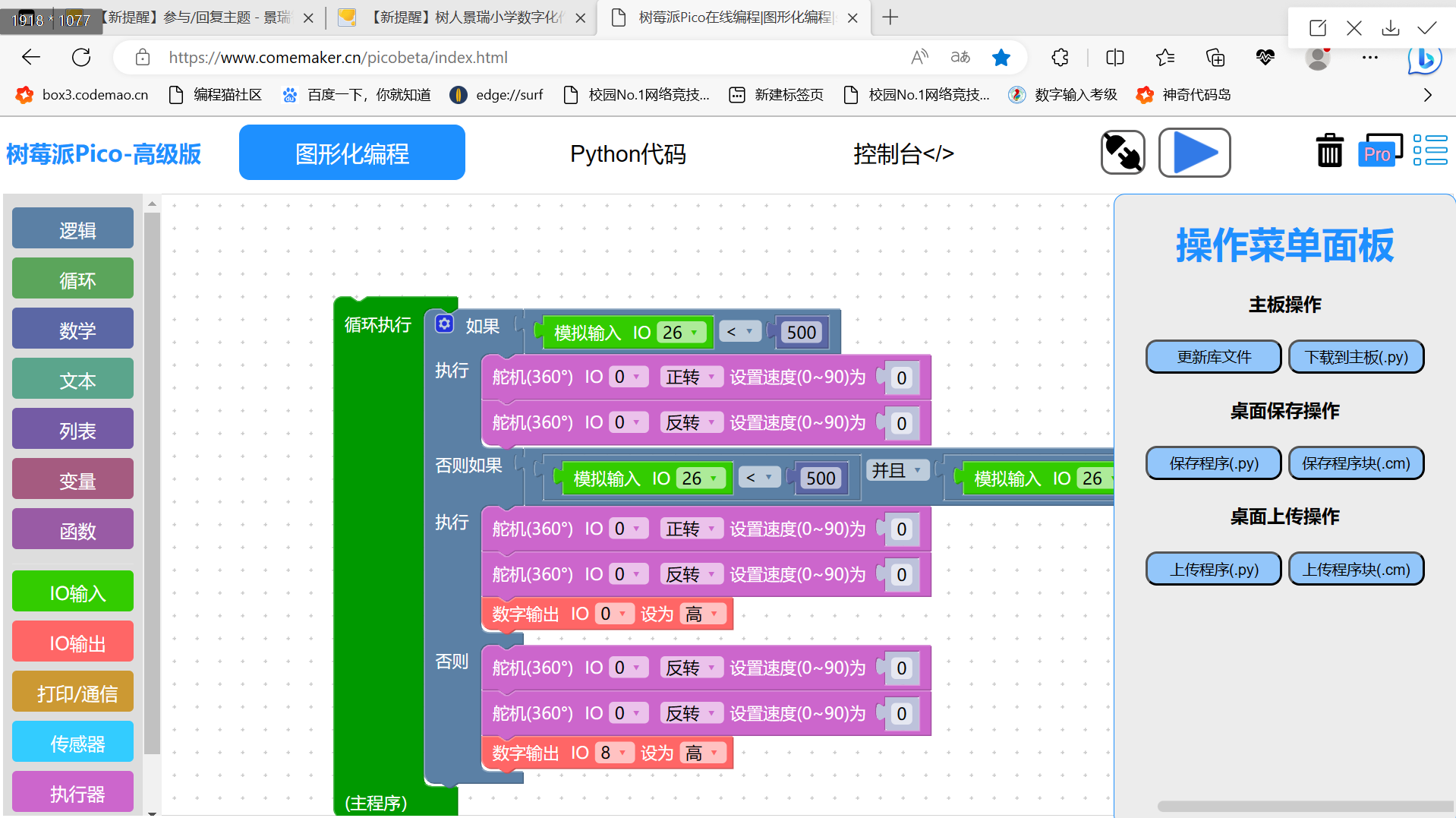Viewport: 1456px width, 818px height.
Task: Switch to the 控制台</> tab
Action: [903, 154]
